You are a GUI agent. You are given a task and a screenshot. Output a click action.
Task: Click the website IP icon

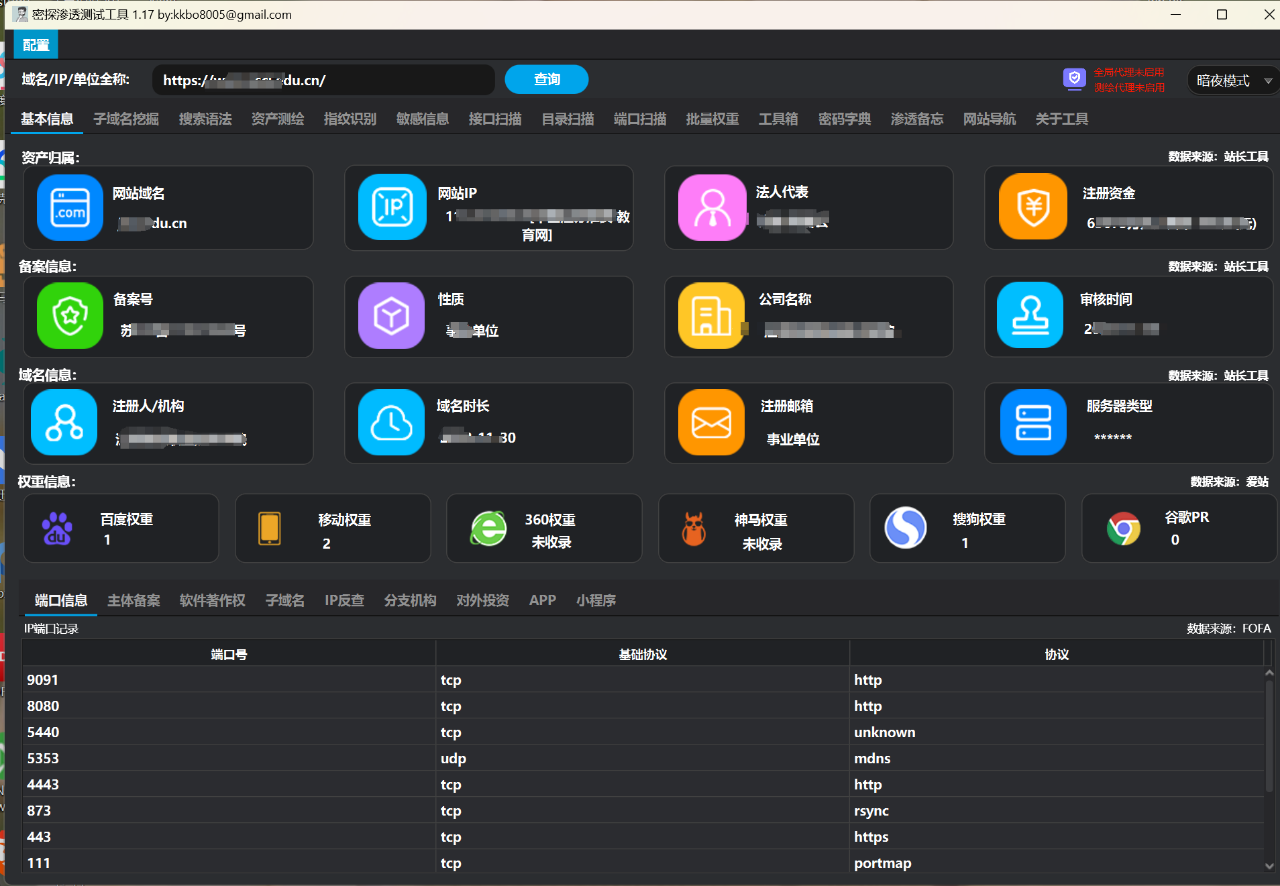tap(391, 208)
